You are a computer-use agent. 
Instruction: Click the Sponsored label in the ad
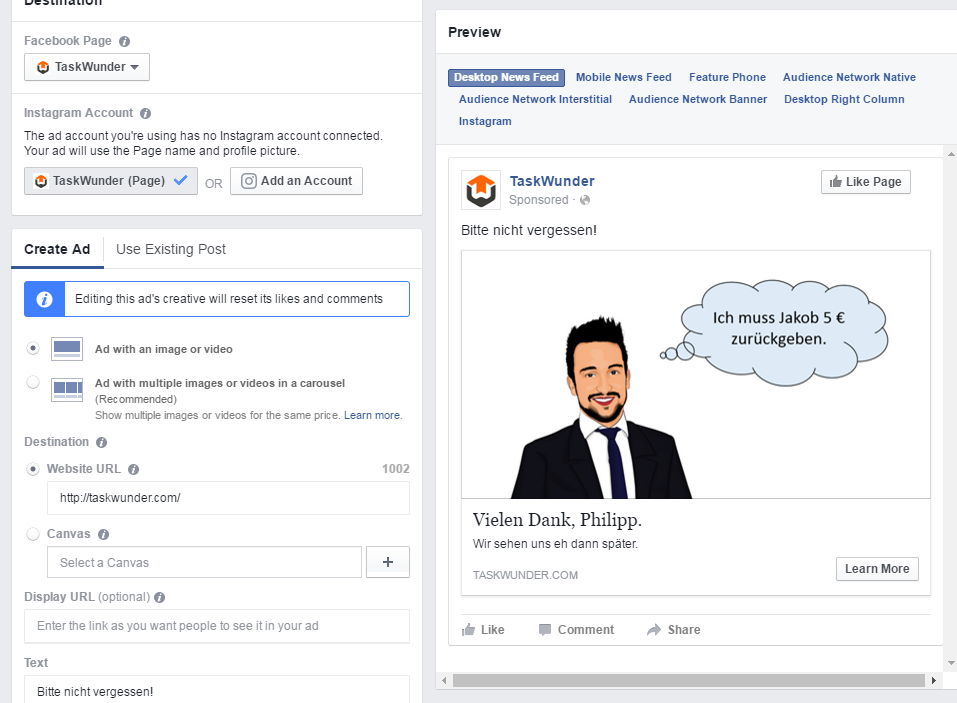coord(538,200)
